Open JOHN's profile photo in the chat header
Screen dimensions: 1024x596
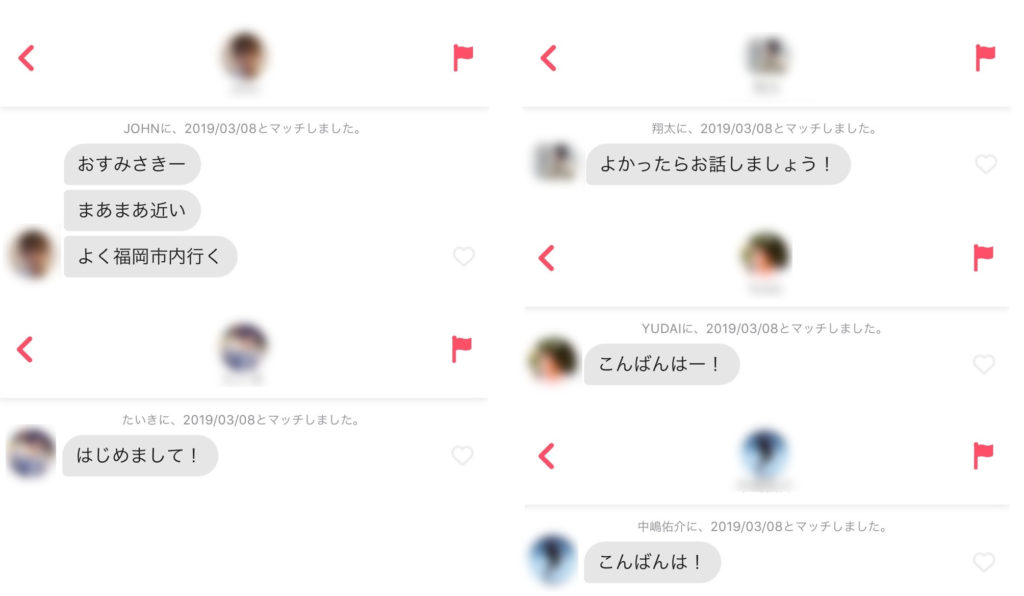click(245, 55)
